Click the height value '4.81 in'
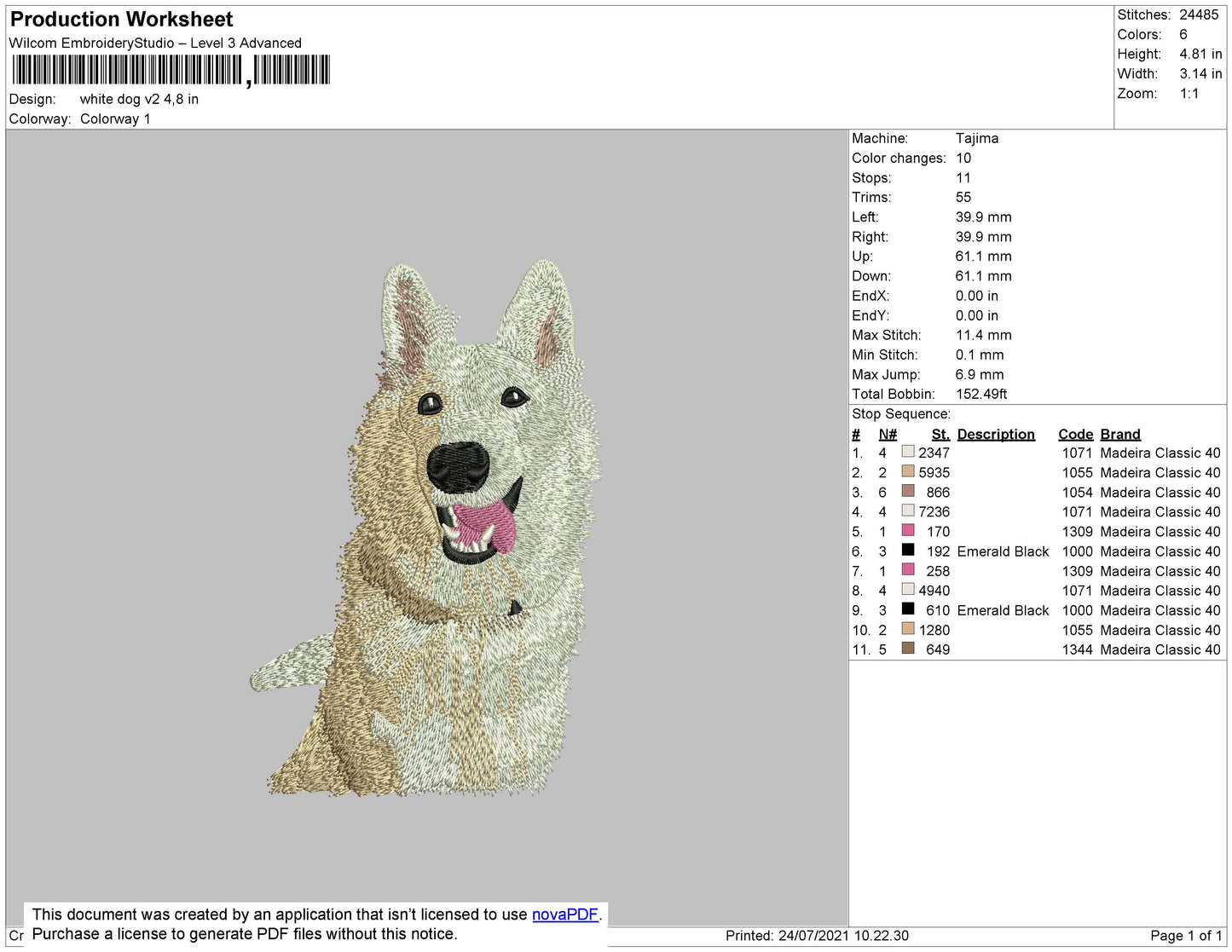Viewport: 1232px width, 952px height. point(1200,54)
